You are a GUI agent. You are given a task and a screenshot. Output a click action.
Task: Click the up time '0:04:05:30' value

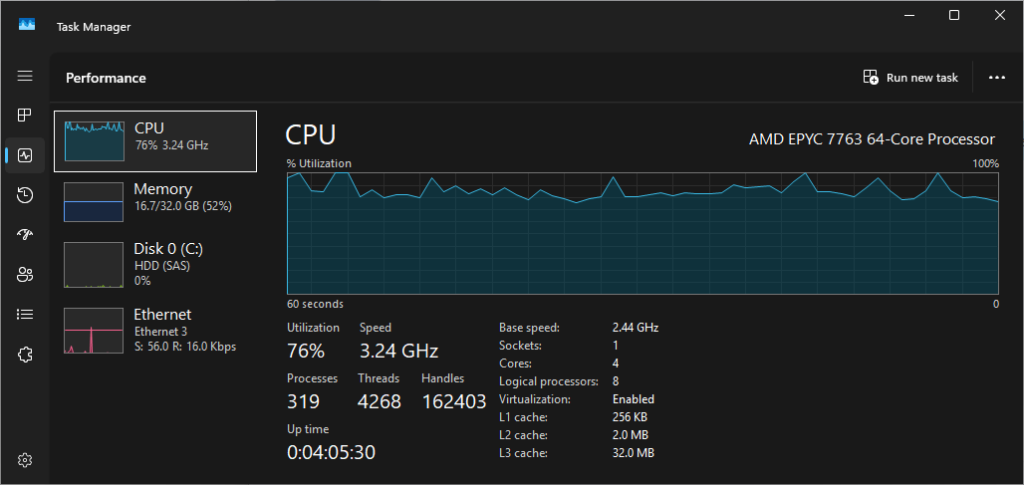[x=331, y=452]
